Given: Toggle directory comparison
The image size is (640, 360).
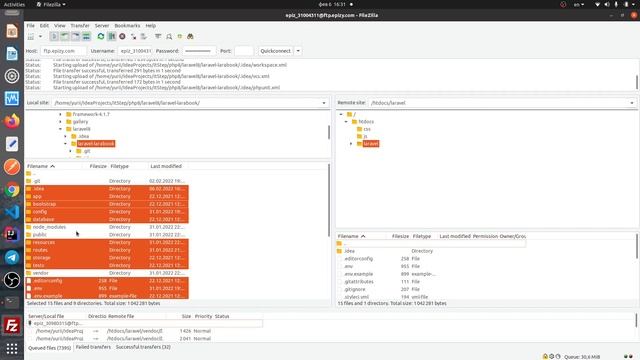Looking at the screenshot, I should [x=169, y=37].
